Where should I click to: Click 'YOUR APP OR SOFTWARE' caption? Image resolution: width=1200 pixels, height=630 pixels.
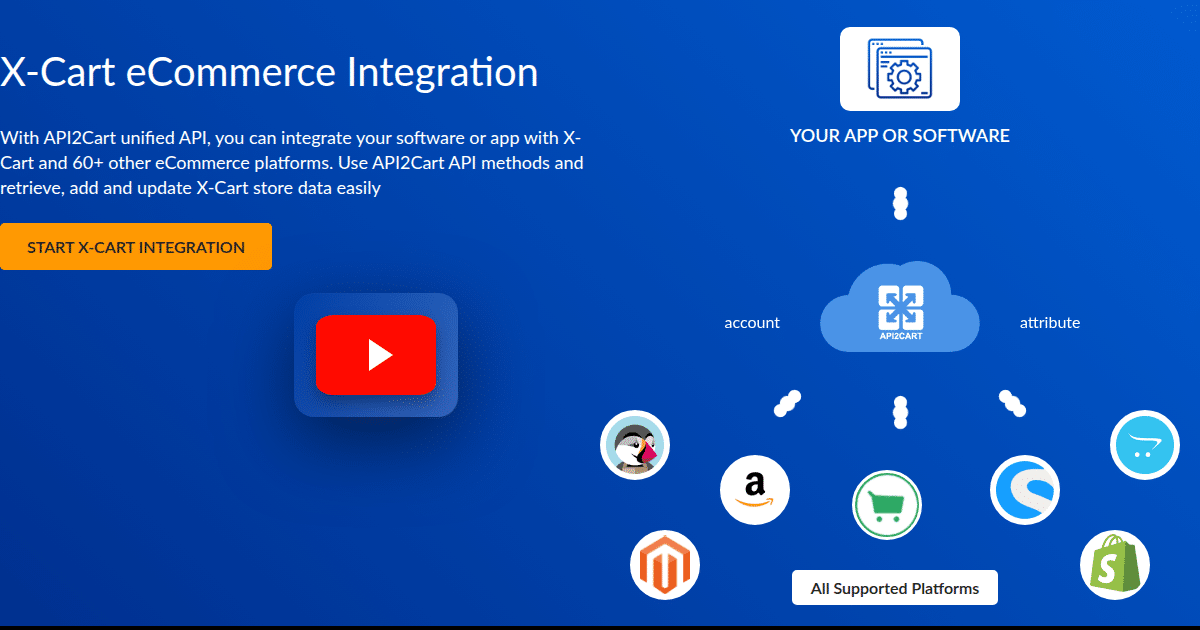point(900,136)
